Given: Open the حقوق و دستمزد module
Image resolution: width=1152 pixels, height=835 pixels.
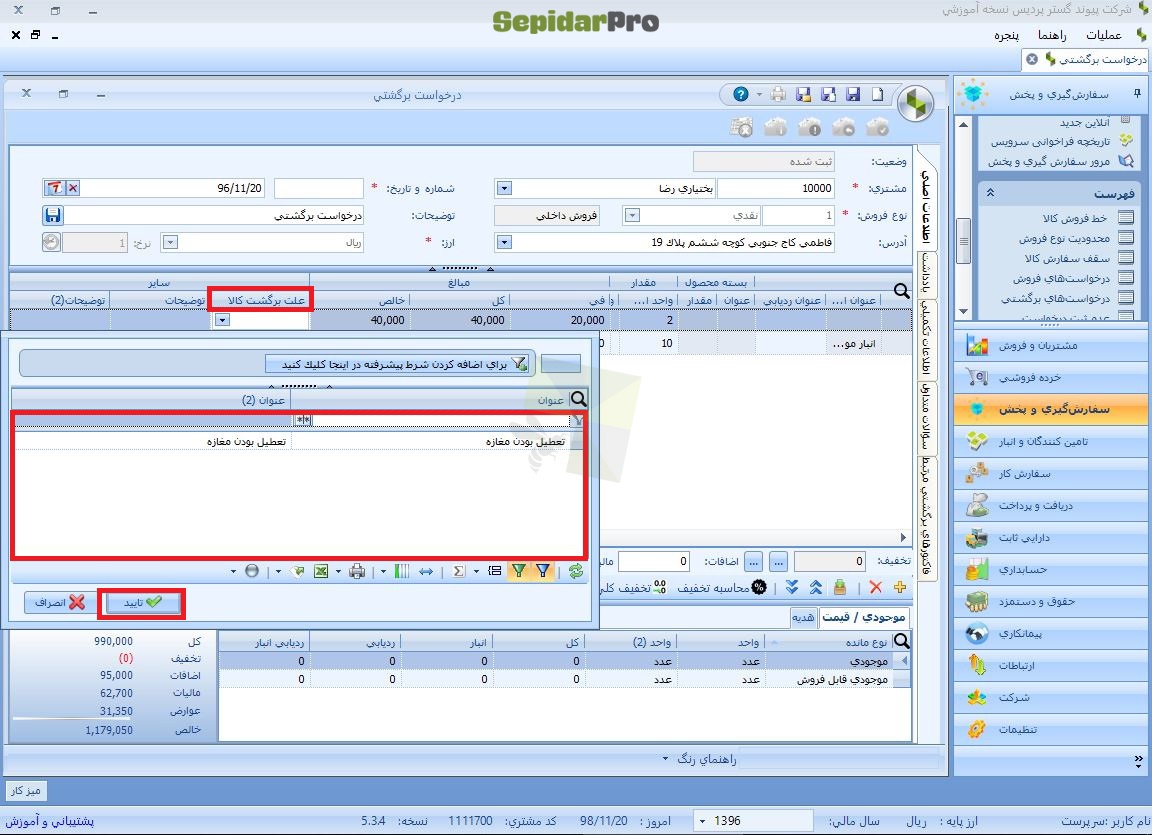Looking at the screenshot, I should coord(1052,601).
